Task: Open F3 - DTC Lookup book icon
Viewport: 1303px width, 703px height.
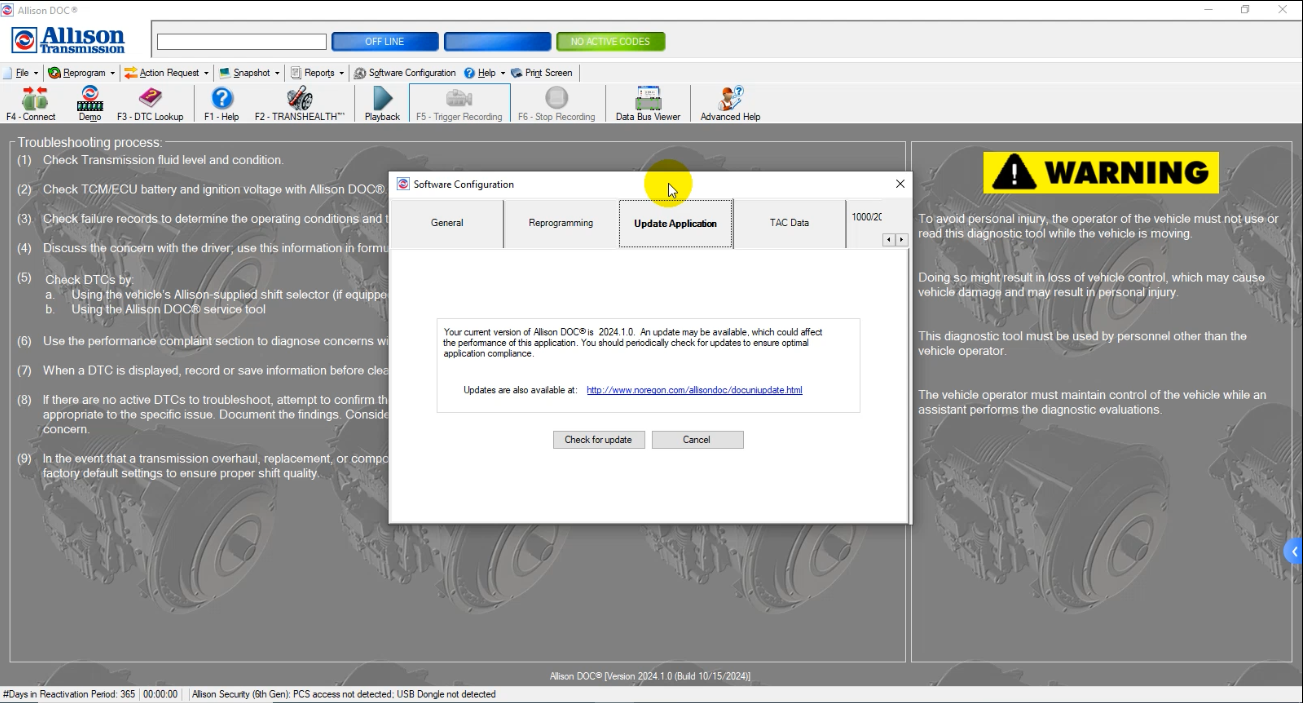Action: coord(150,104)
